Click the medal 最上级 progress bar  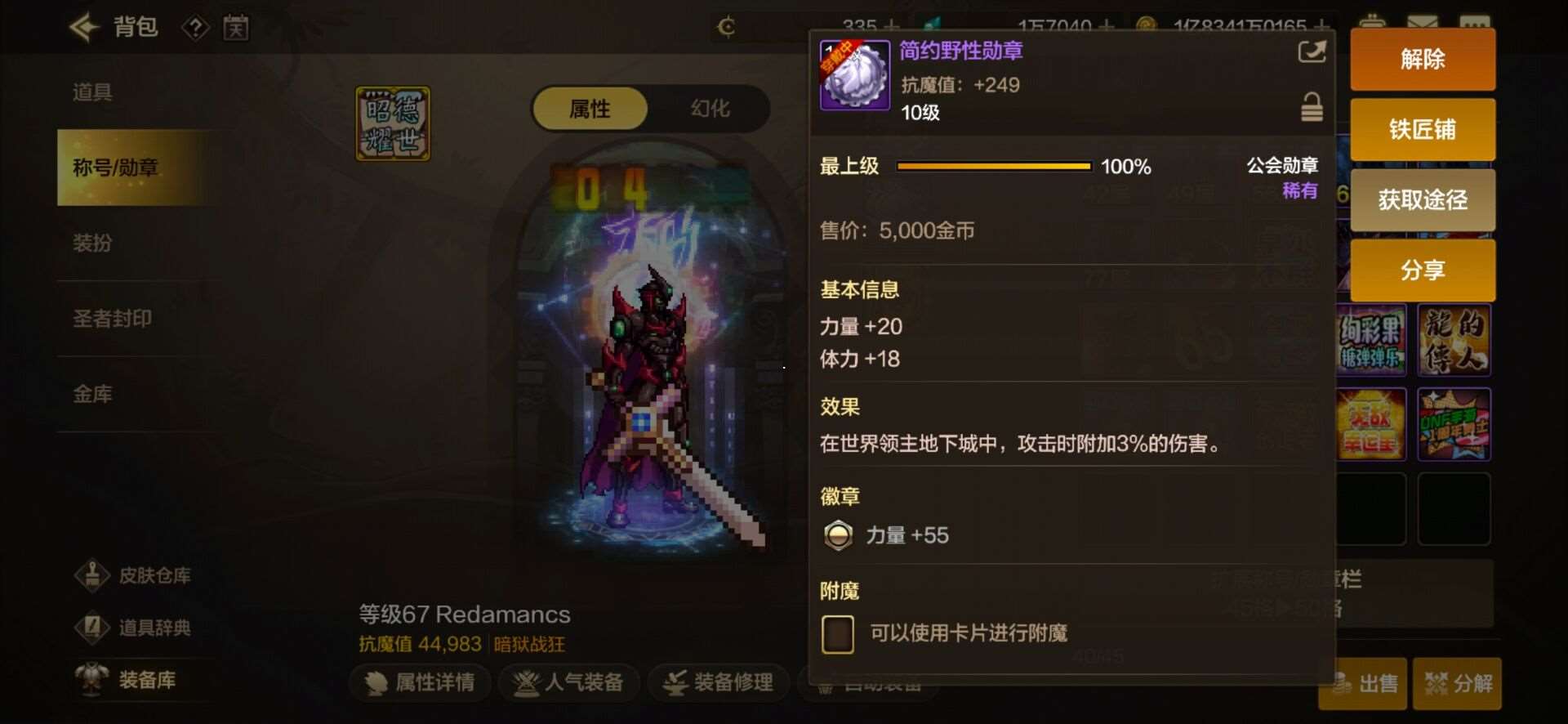[x=994, y=167]
